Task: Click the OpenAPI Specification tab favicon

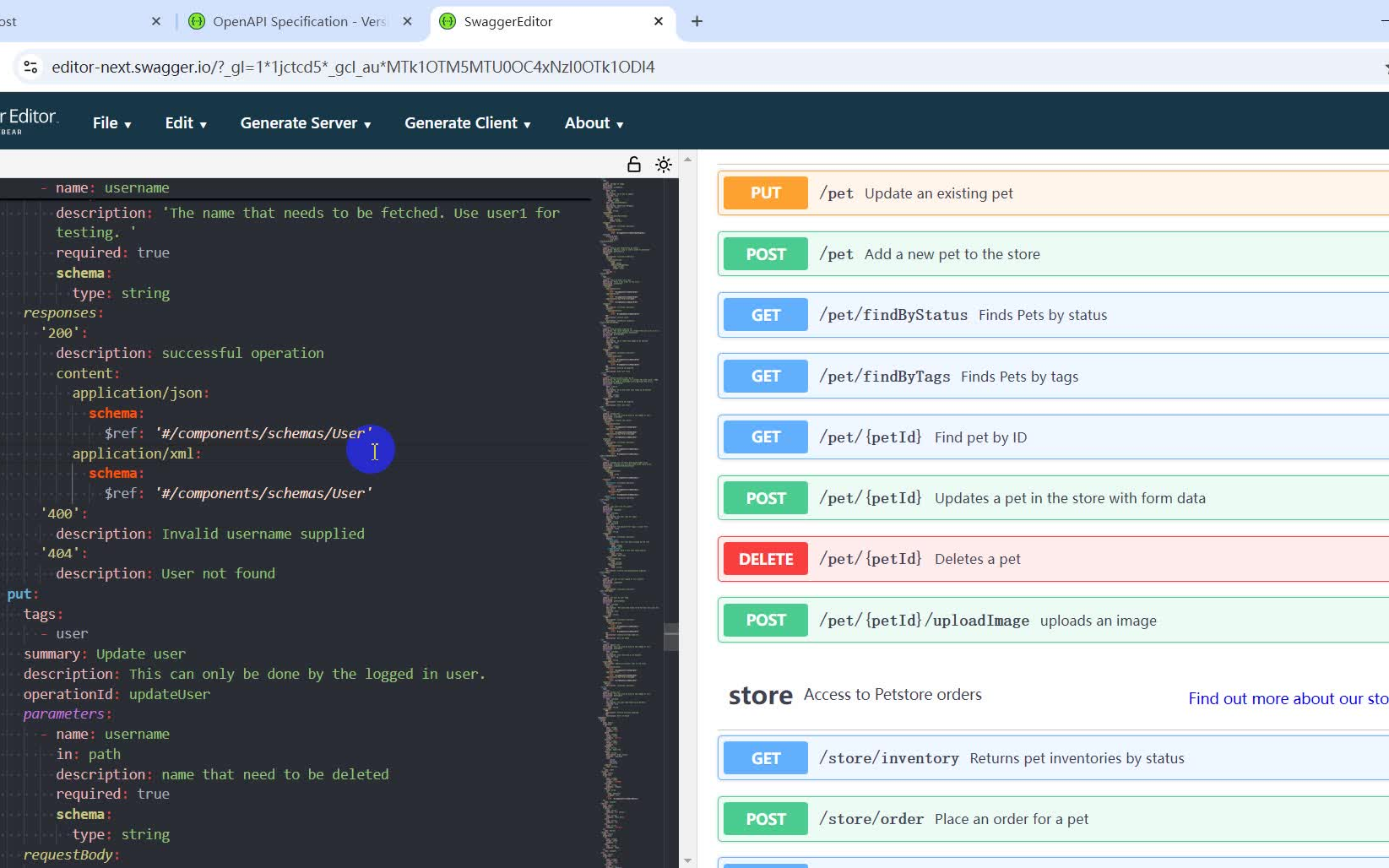Action: pyautogui.click(x=197, y=21)
